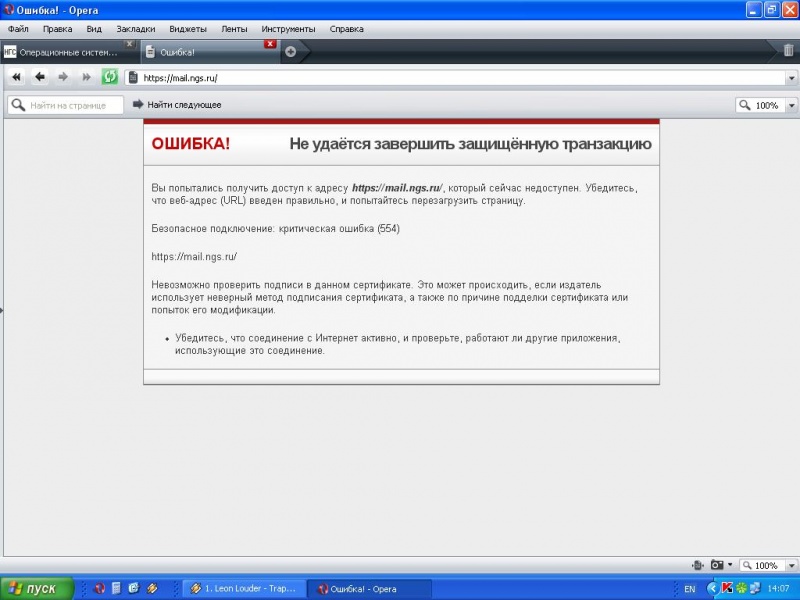This screenshot has height=600, width=800.
Task: Open the 'Инструменты' menu
Action: pos(288,29)
